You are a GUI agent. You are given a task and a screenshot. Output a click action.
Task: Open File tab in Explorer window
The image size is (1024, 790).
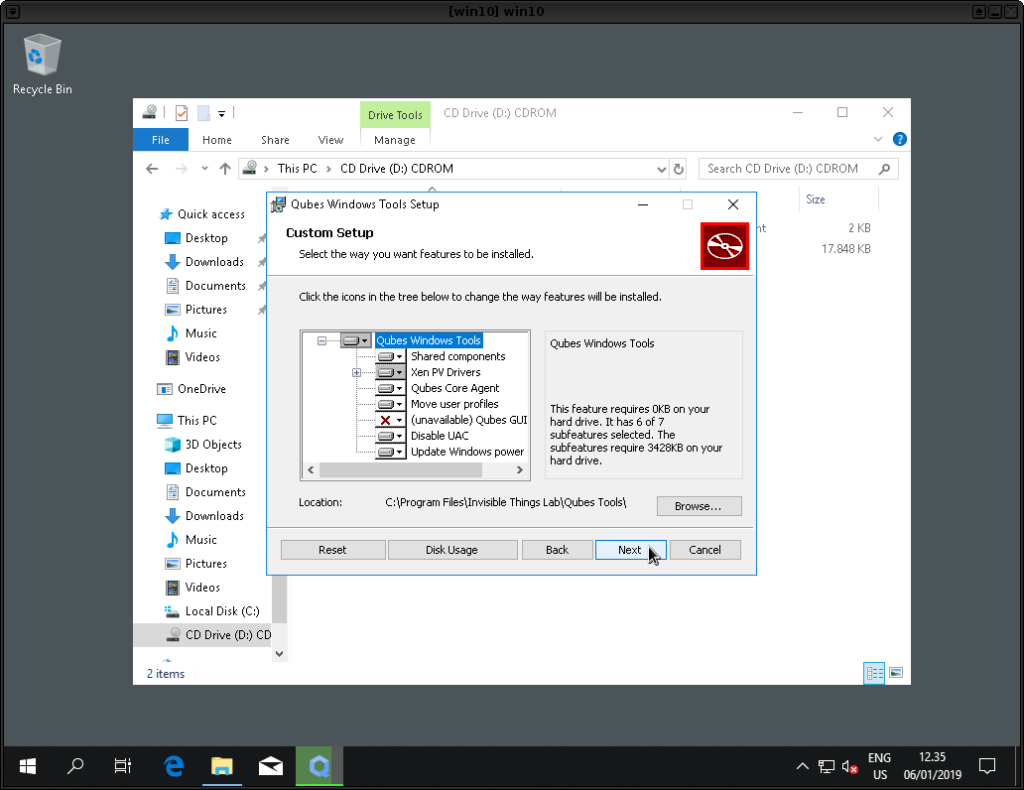point(161,140)
